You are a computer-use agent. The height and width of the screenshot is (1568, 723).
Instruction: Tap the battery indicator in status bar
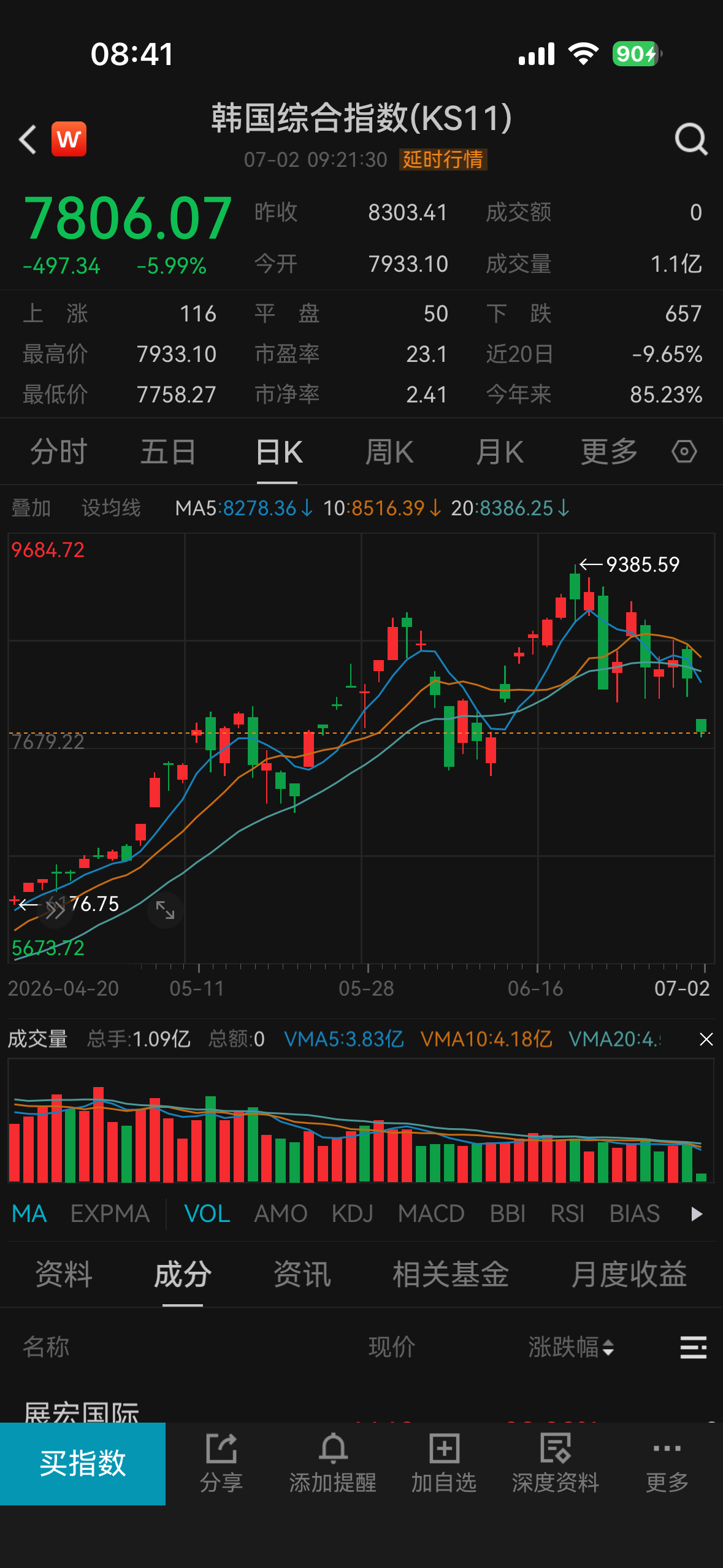[x=637, y=54]
